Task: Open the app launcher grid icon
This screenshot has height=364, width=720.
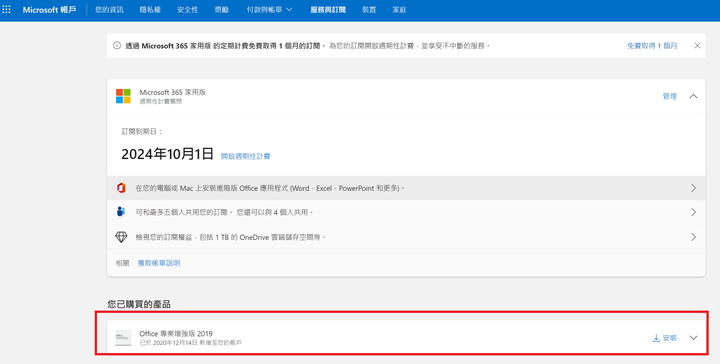Action: point(6,10)
